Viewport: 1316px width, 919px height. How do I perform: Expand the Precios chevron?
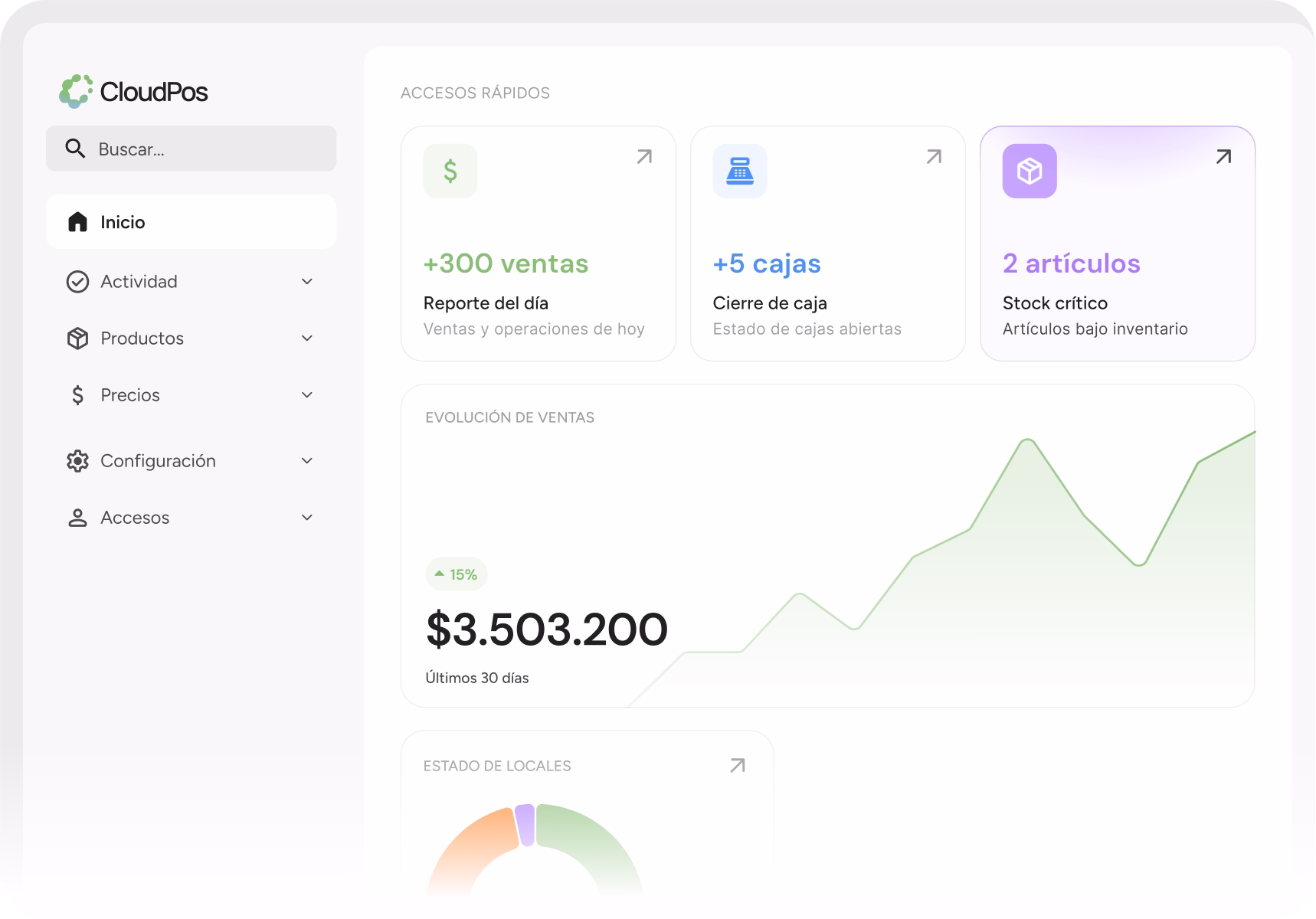point(307,395)
